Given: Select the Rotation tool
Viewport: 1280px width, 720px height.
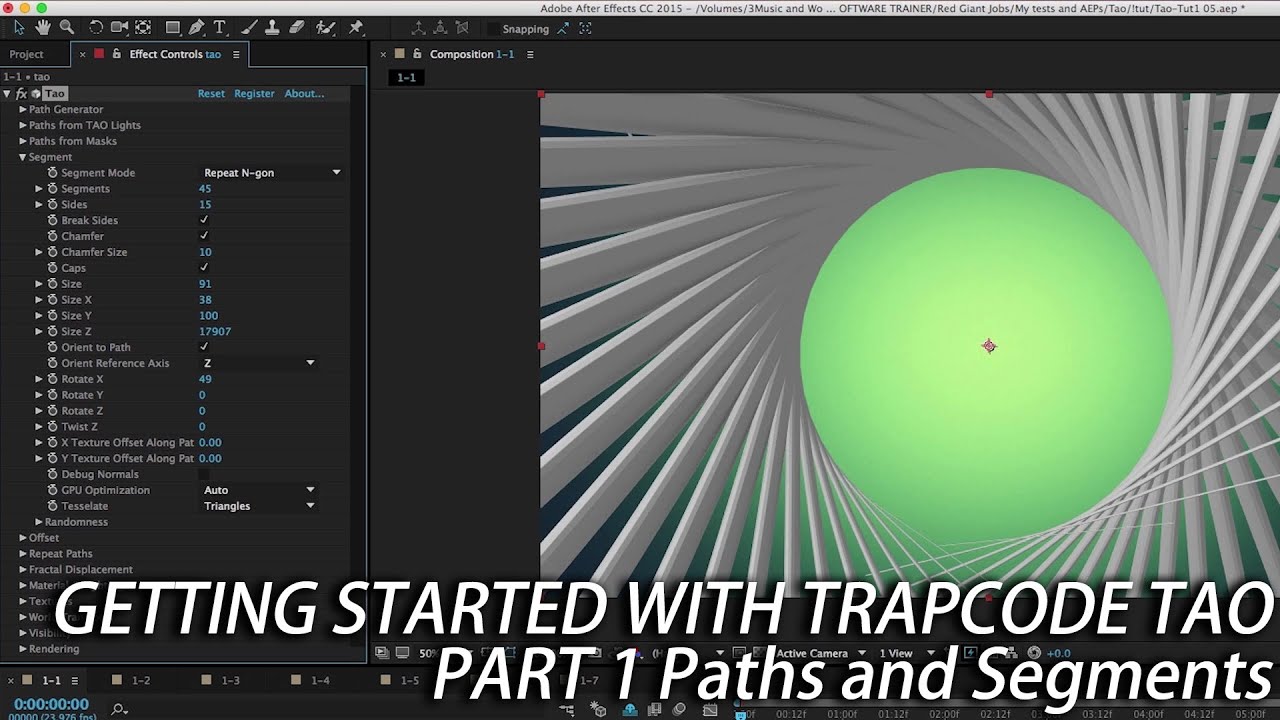Looking at the screenshot, I should 96,28.
